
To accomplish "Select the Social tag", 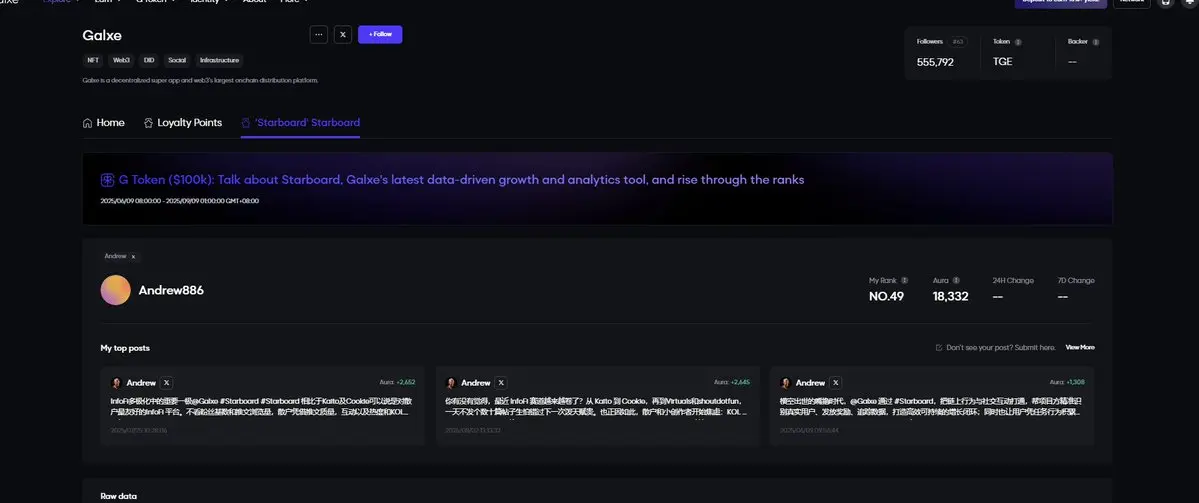I will pos(177,60).
